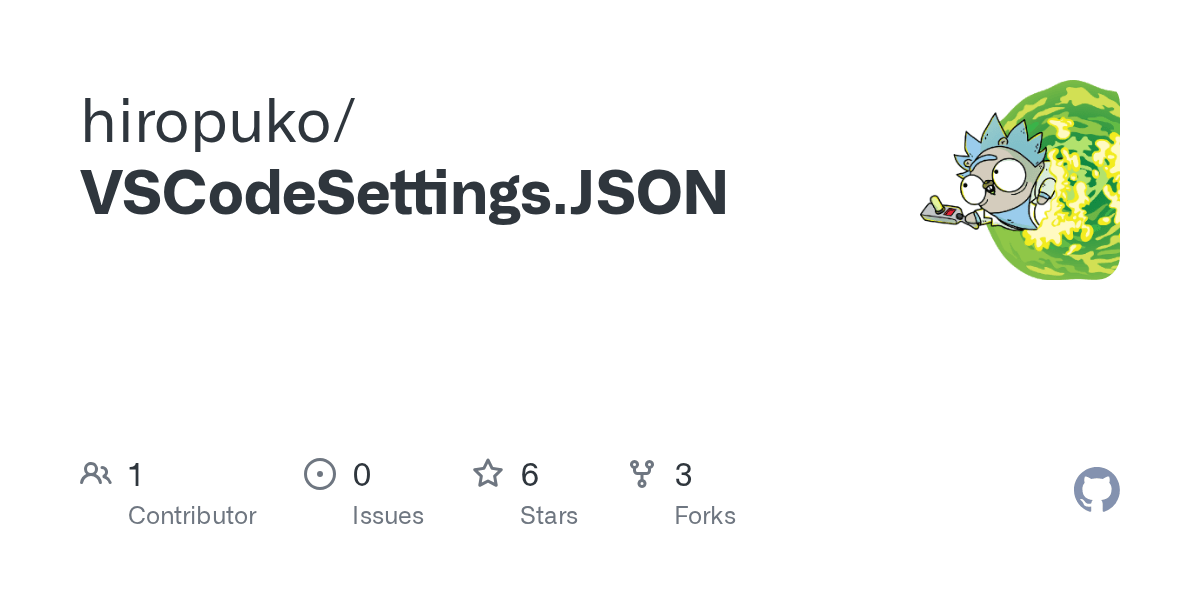Viewport: 1200px width, 600px height.
Task: Open the VSCodeSettings.JSON repository title
Action: coord(404,193)
